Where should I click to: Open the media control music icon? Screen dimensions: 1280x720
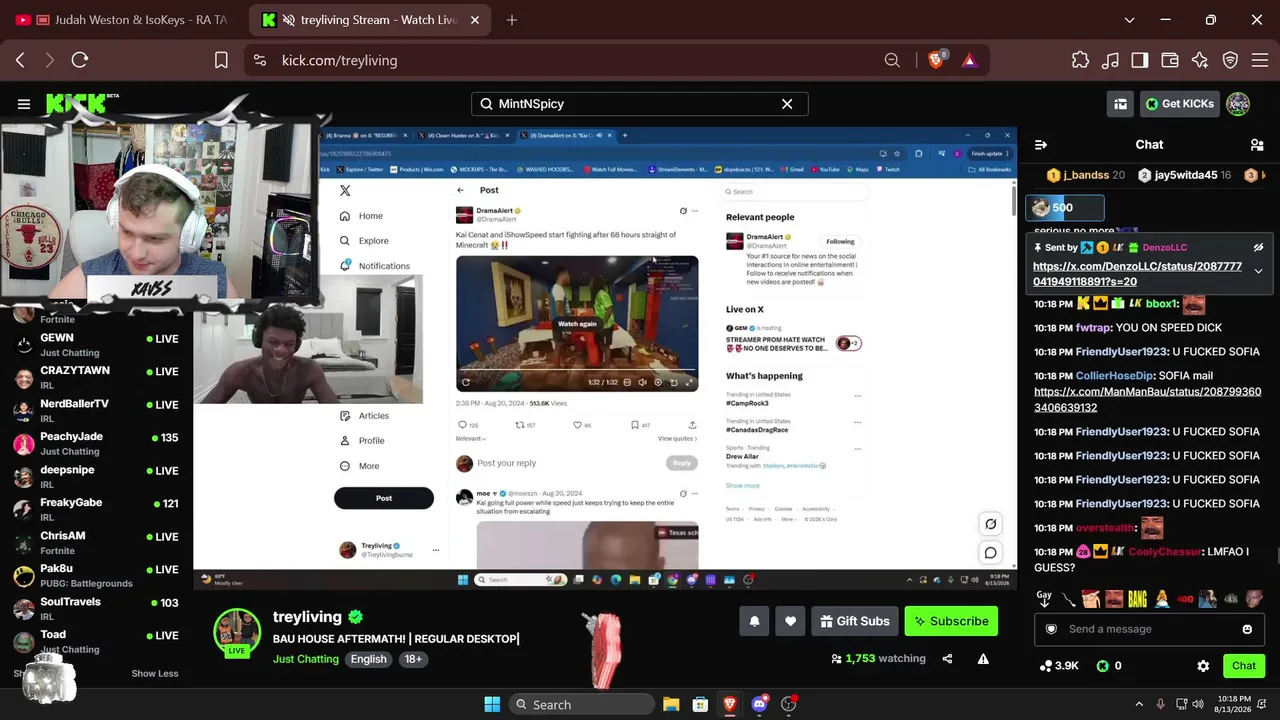click(1110, 60)
